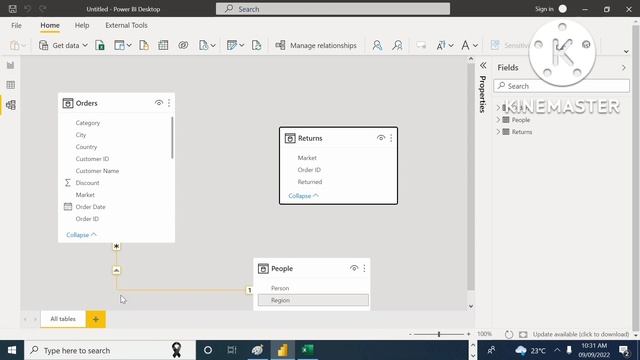Click the Save icon in title bar
Screen dimensions: 640x360
pos(13,9)
